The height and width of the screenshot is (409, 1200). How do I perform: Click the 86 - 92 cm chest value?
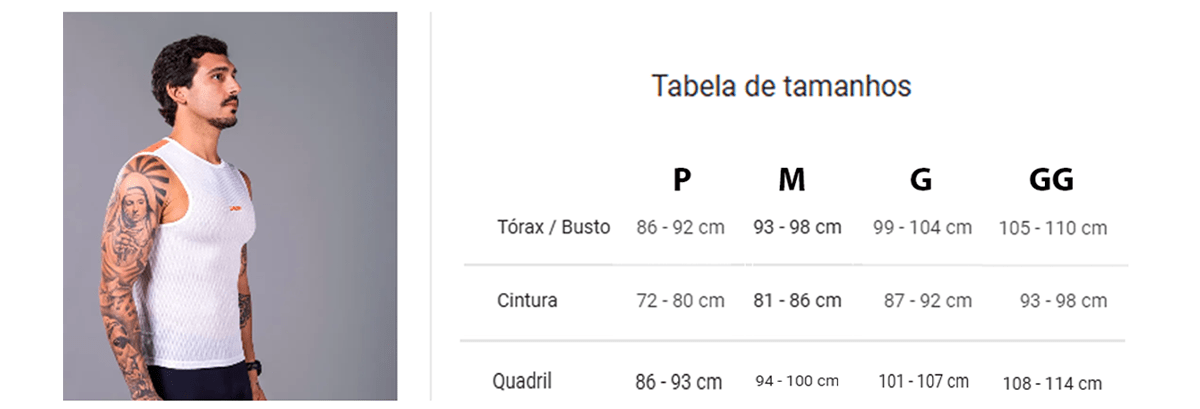pos(680,227)
